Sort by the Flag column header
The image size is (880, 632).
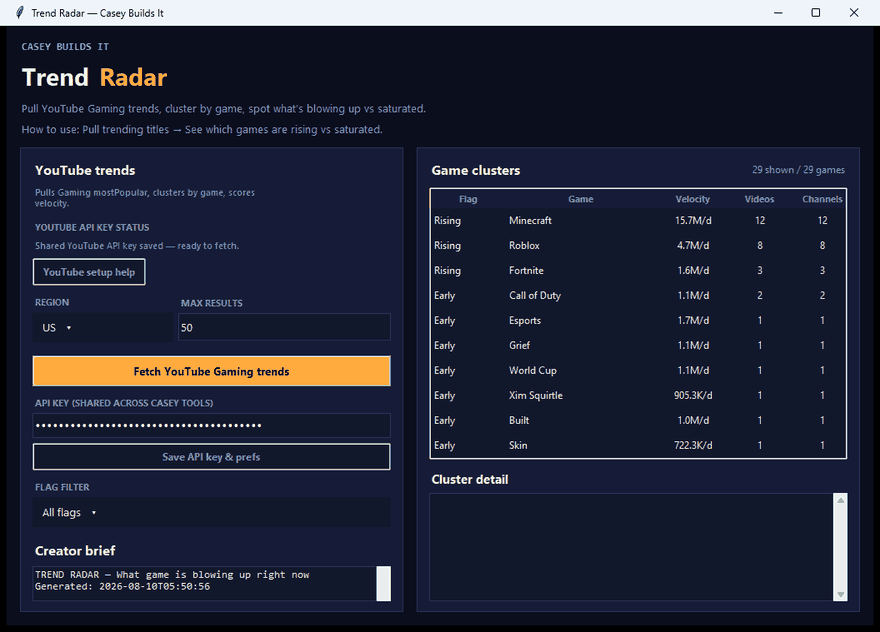pos(468,199)
